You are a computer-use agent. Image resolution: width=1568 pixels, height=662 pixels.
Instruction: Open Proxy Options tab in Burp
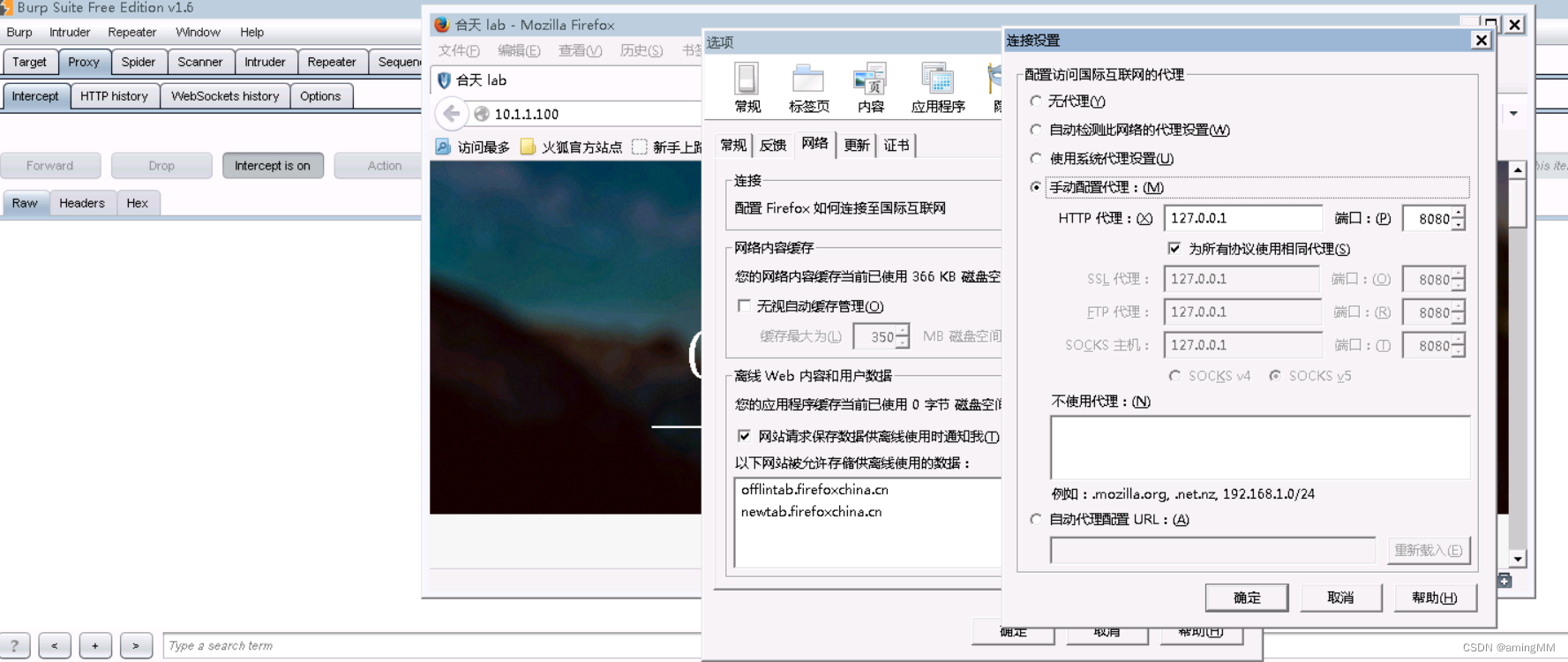coord(320,96)
